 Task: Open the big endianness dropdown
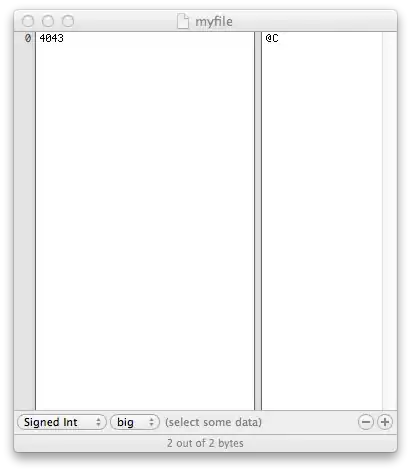point(135,422)
